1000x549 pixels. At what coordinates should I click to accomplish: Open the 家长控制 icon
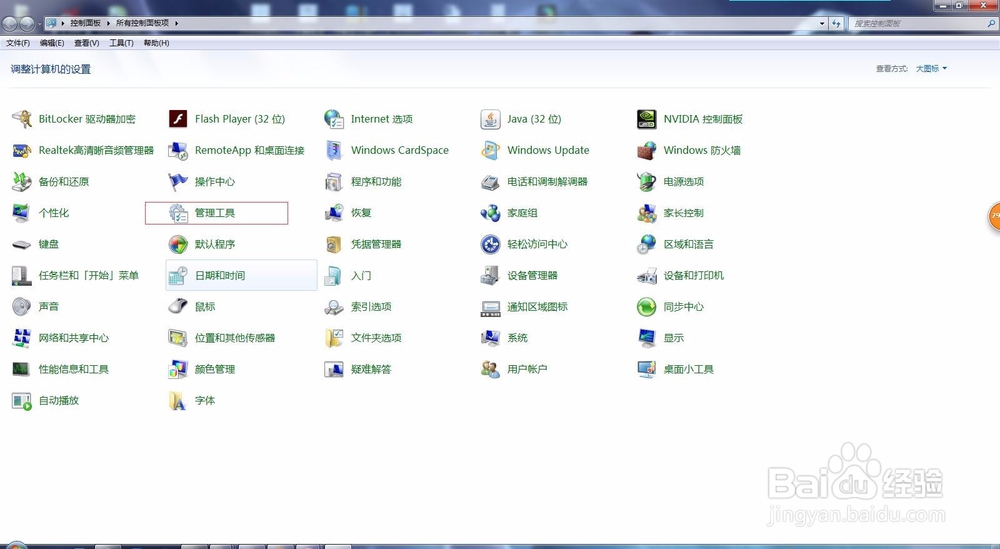[x=647, y=213]
